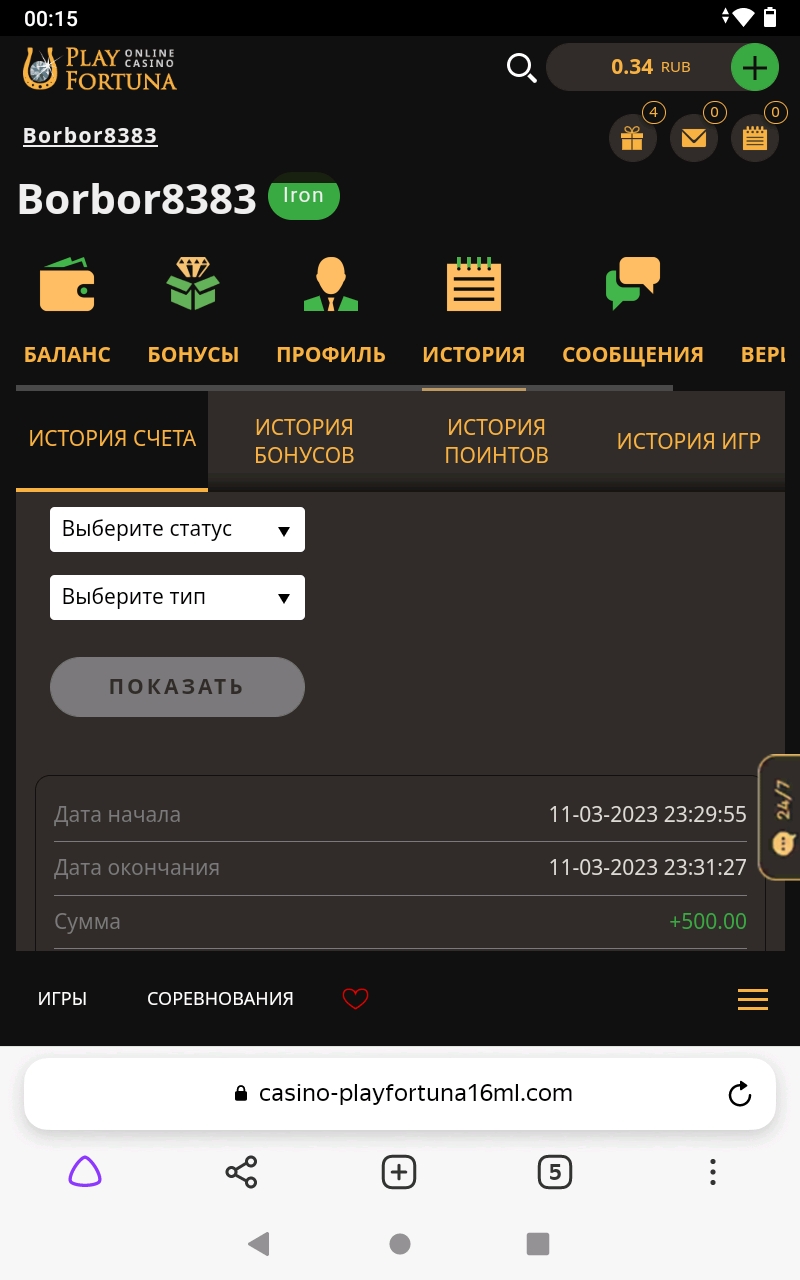Open the search magnifier icon
Image resolution: width=800 pixels, height=1280 pixels.
[521, 68]
